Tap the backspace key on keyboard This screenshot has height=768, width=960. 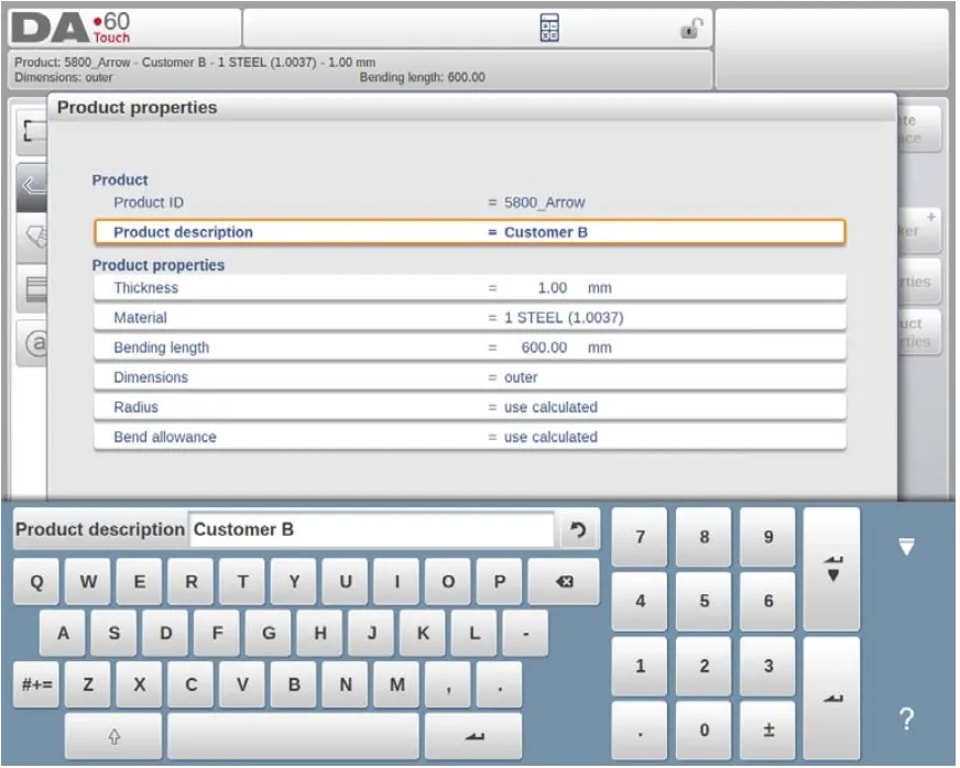564,582
